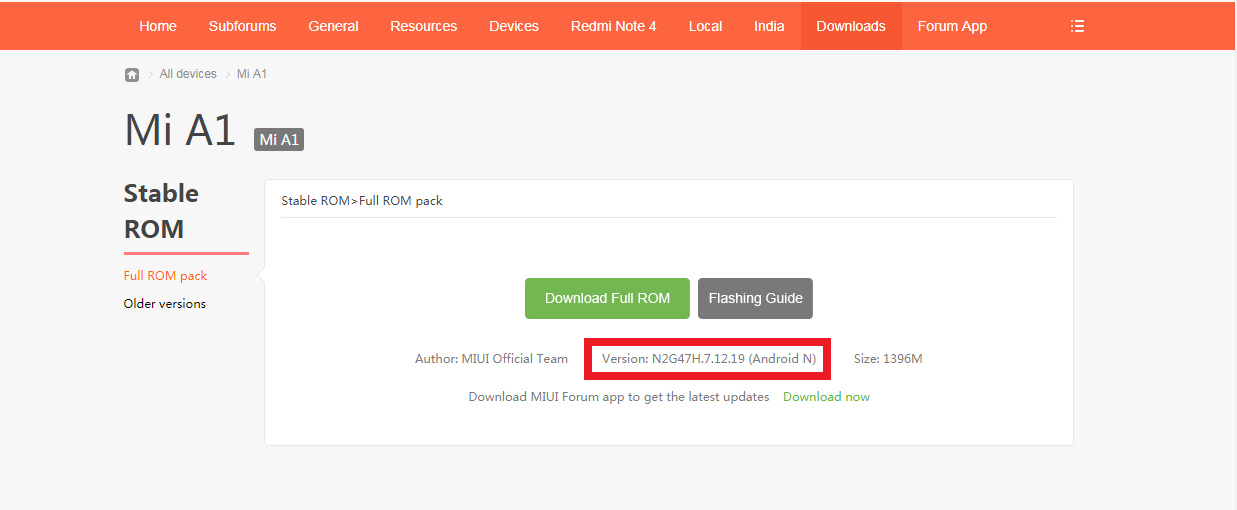Viewport: 1237px width, 510px height.
Task: Select General in the navigation bar
Action: tap(333, 26)
